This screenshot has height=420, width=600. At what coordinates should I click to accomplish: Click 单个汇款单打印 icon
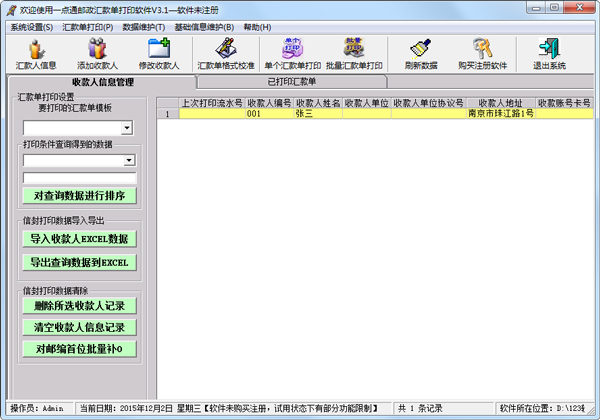292,54
